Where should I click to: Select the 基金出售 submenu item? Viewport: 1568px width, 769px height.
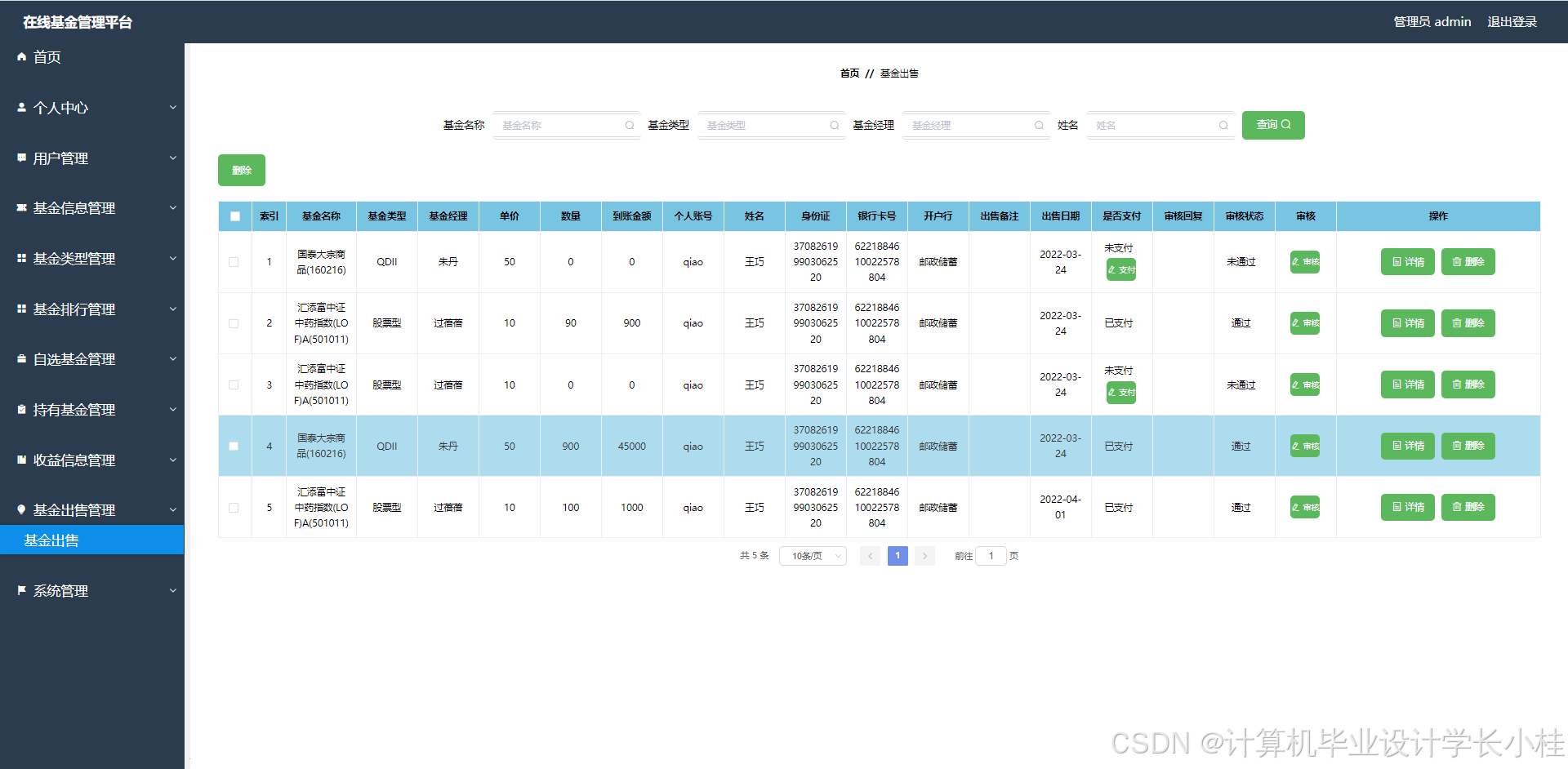[92, 540]
